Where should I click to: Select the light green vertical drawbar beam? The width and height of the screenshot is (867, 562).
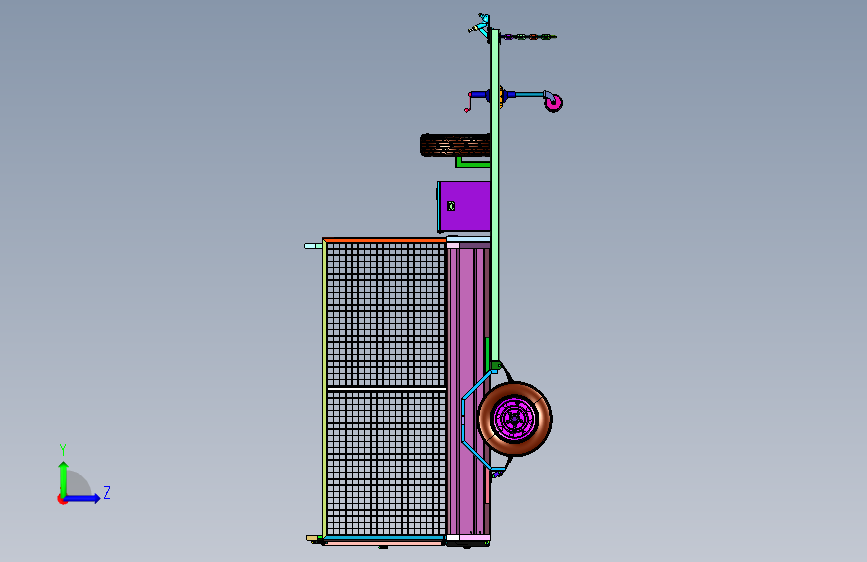pyautogui.click(x=495, y=197)
